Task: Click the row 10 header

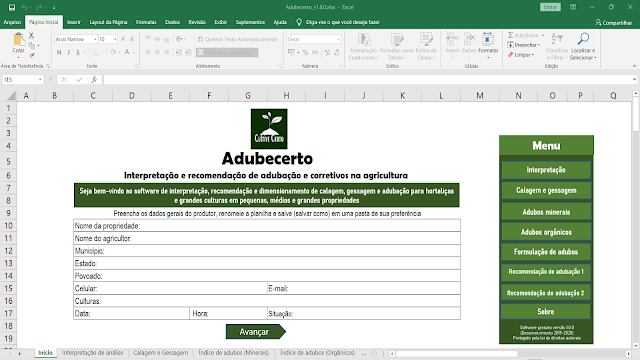Action: coord(8,226)
